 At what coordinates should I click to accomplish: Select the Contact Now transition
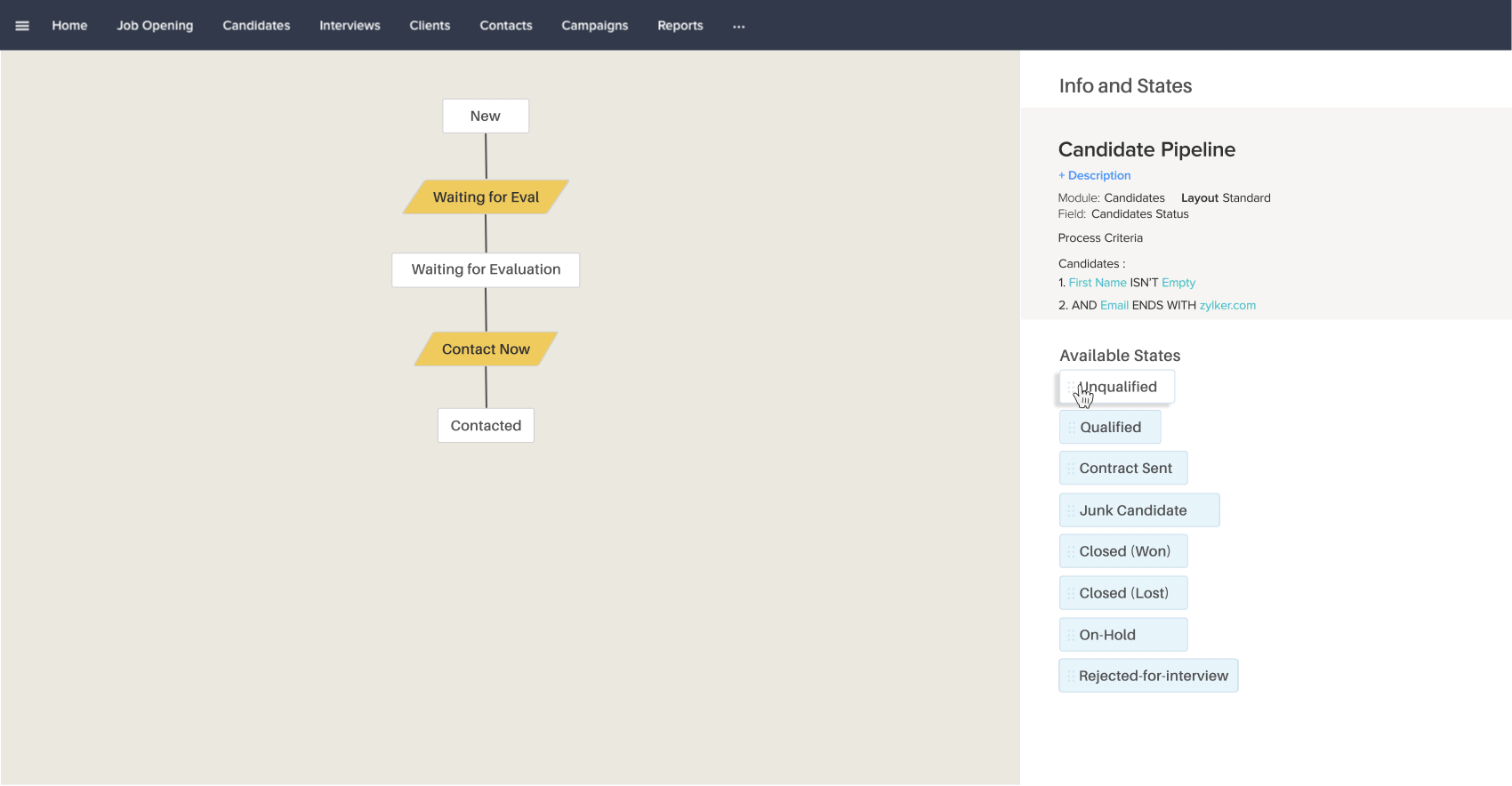click(486, 349)
